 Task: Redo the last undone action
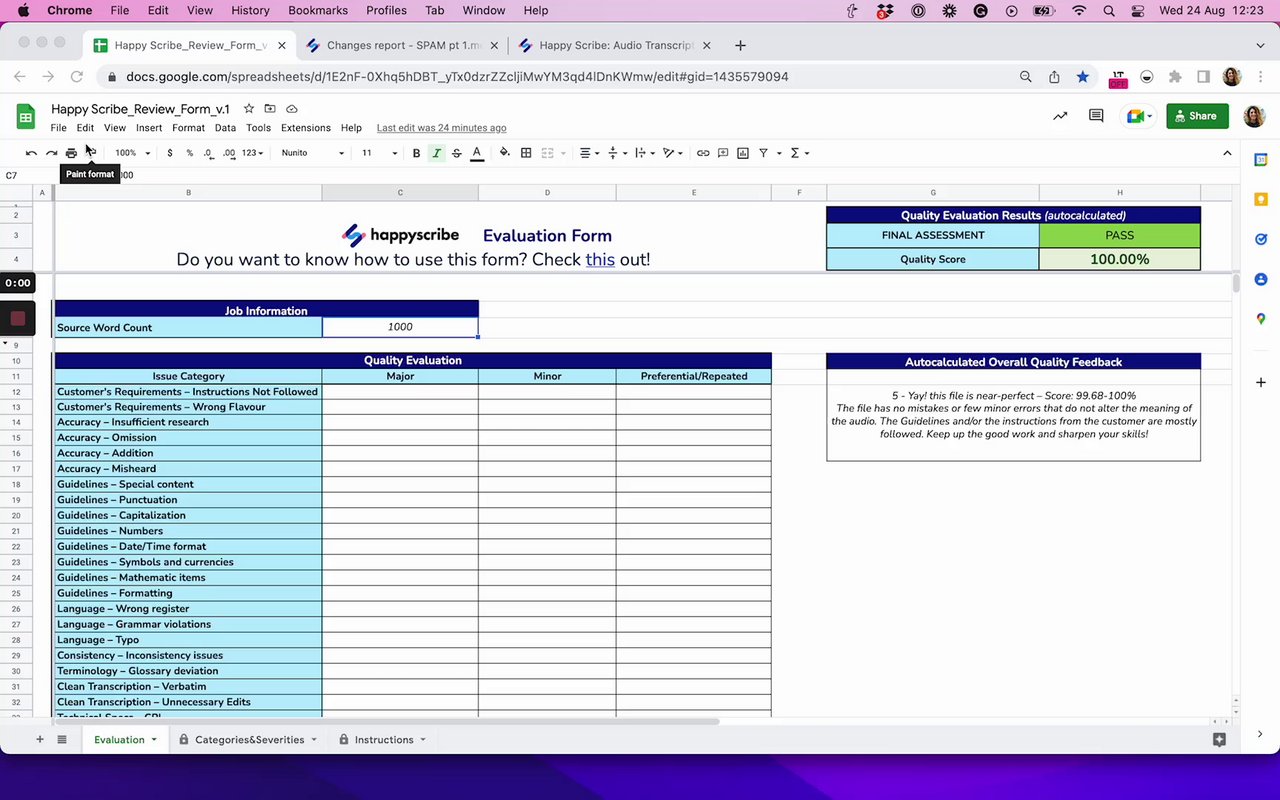tap(51, 153)
